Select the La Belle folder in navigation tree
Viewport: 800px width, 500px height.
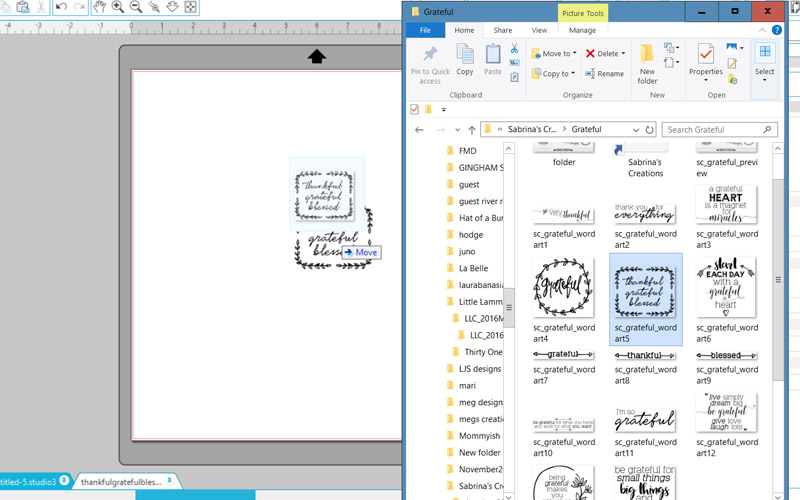[x=473, y=268]
